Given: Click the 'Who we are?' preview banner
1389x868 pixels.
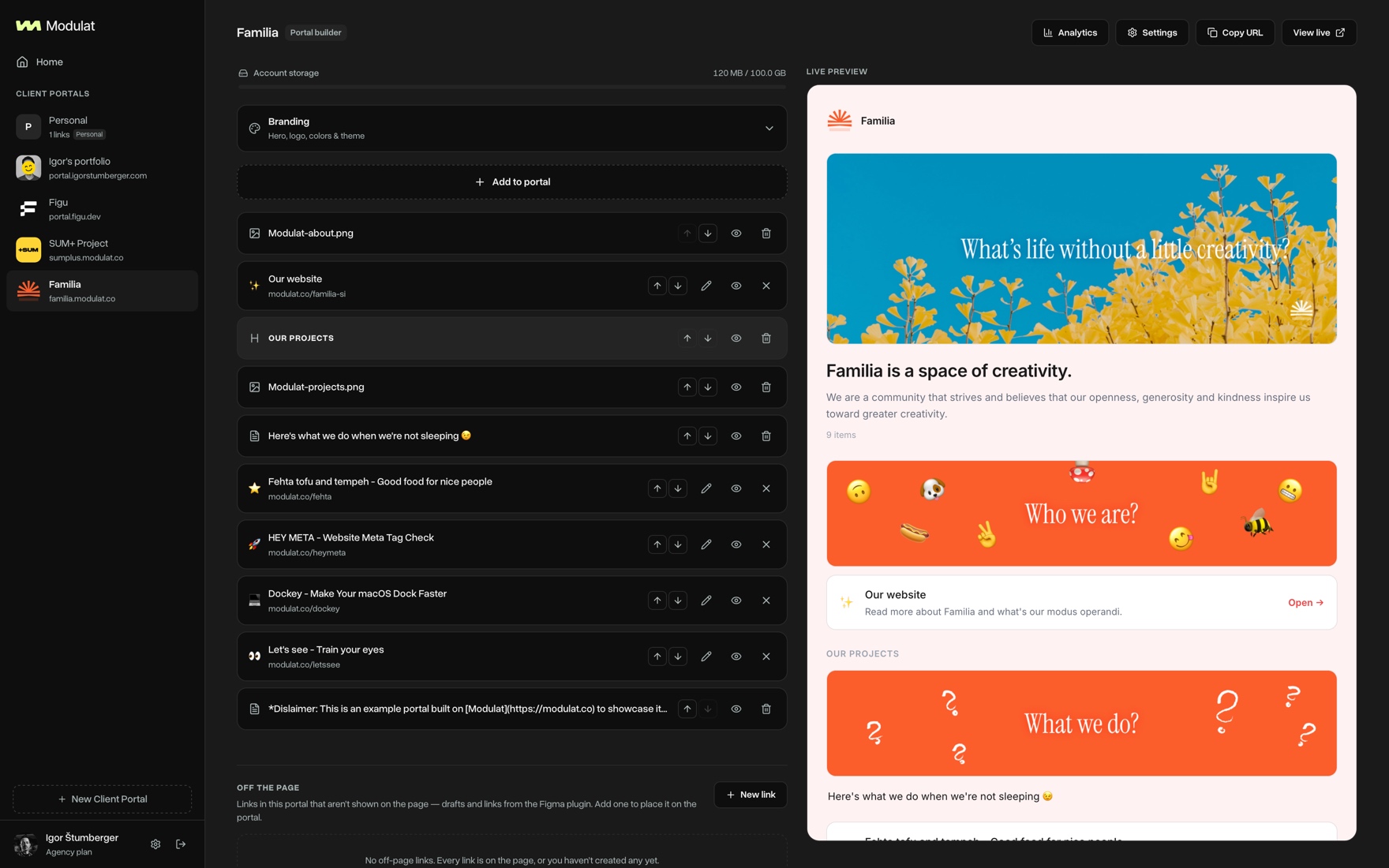Looking at the screenshot, I should pyautogui.click(x=1081, y=514).
